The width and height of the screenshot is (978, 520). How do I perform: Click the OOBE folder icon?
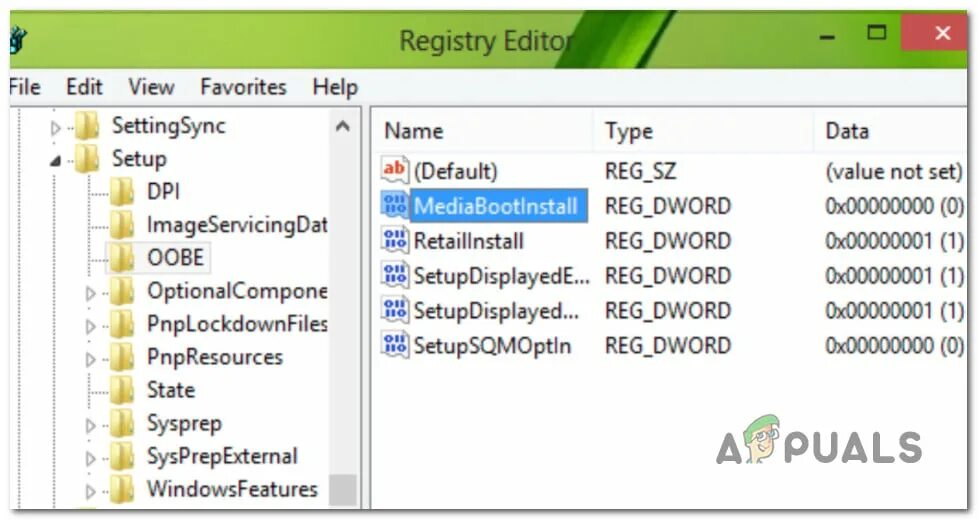[x=122, y=257]
